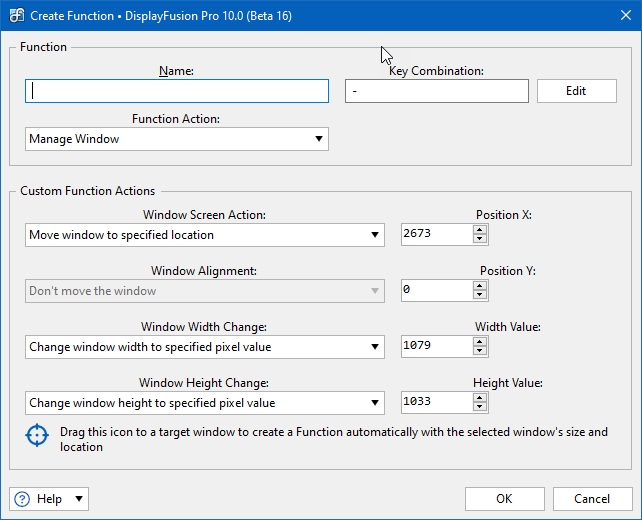
Task: Click the Help button label
Action: click(x=49, y=499)
